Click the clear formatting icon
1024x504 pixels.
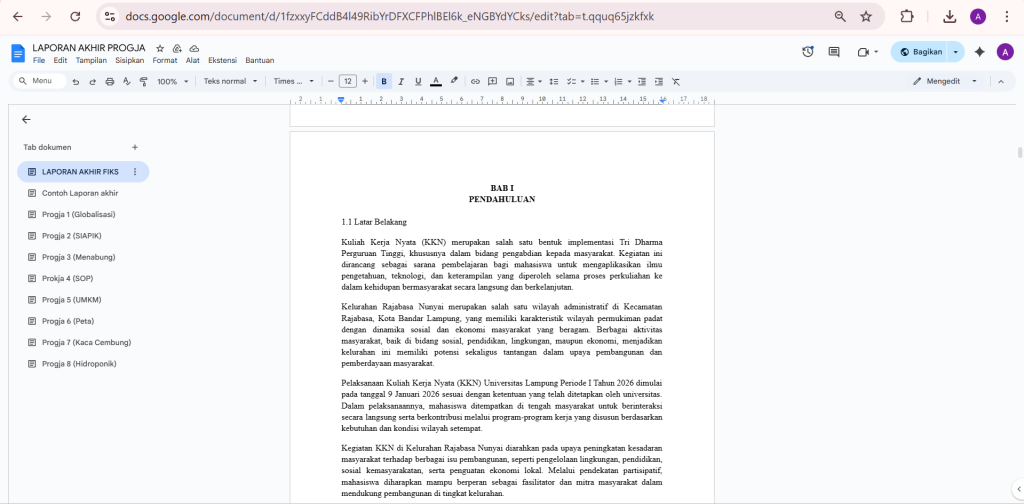676,81
